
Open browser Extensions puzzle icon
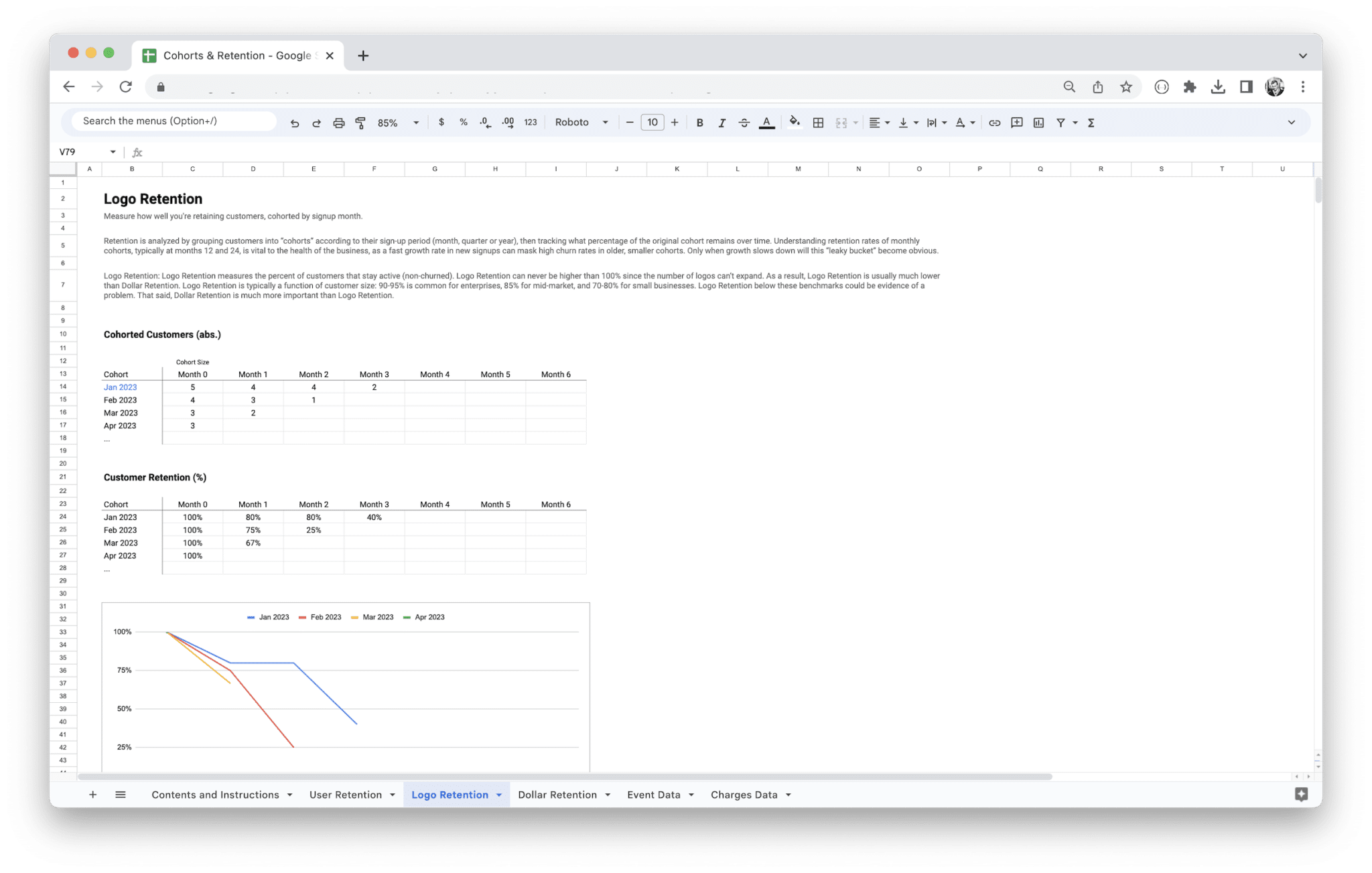click(1190, 86)
